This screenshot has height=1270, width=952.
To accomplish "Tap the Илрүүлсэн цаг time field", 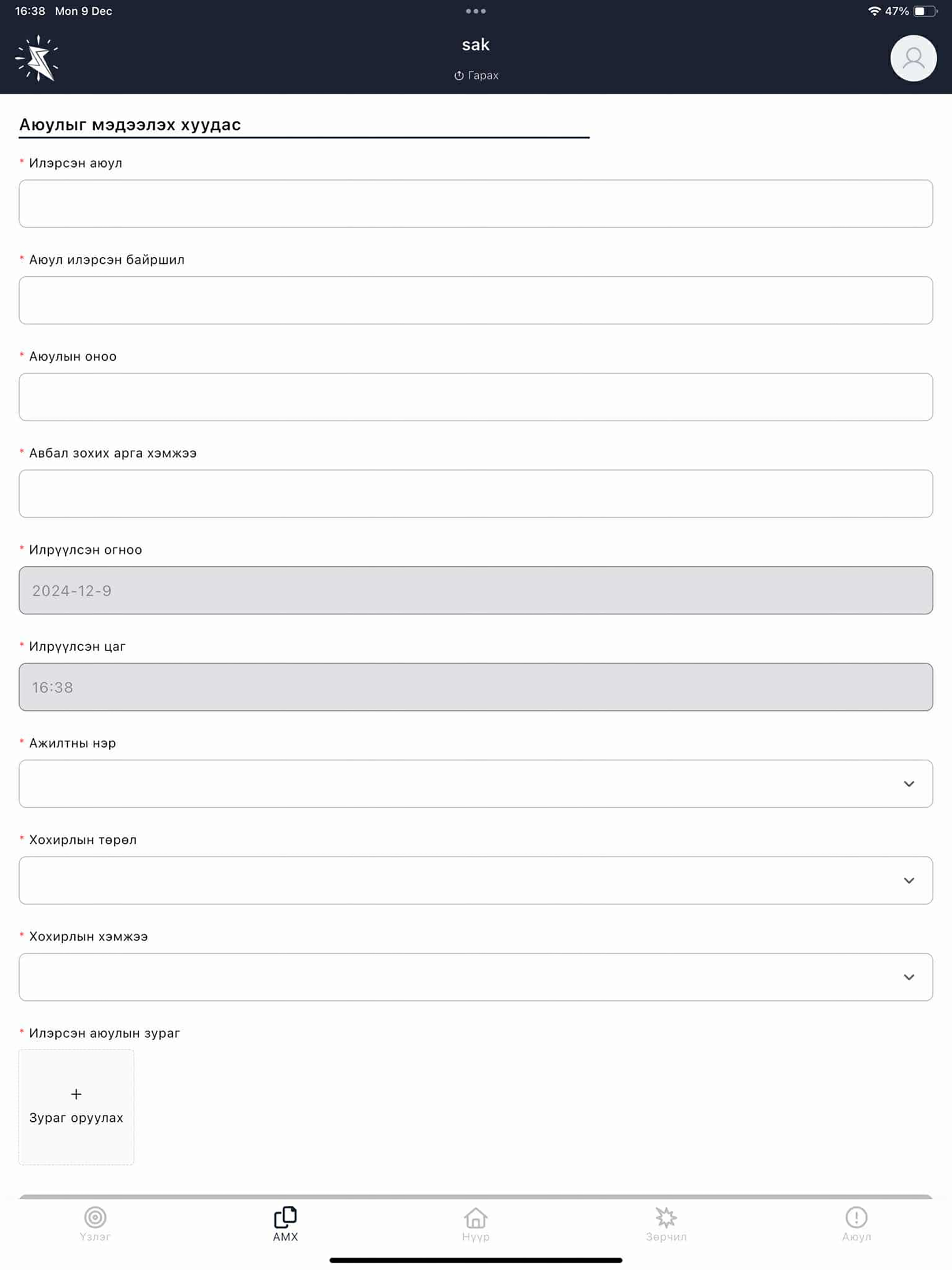I will [476, 687].
